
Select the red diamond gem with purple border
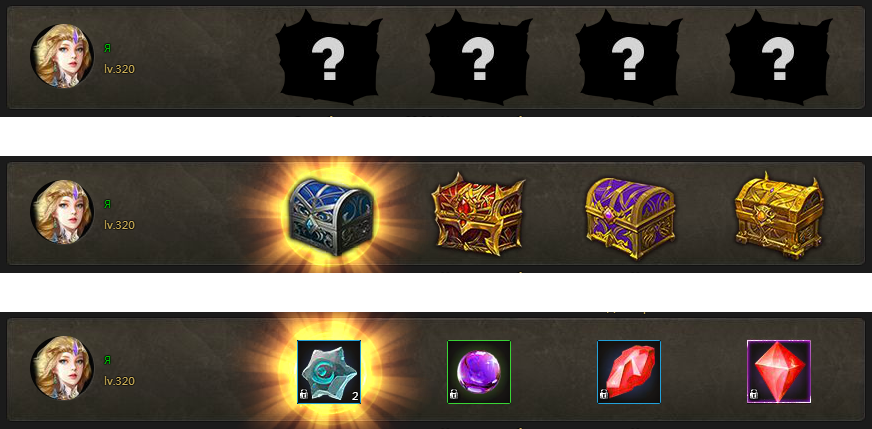pyautogui.click(x=779, y=372)
